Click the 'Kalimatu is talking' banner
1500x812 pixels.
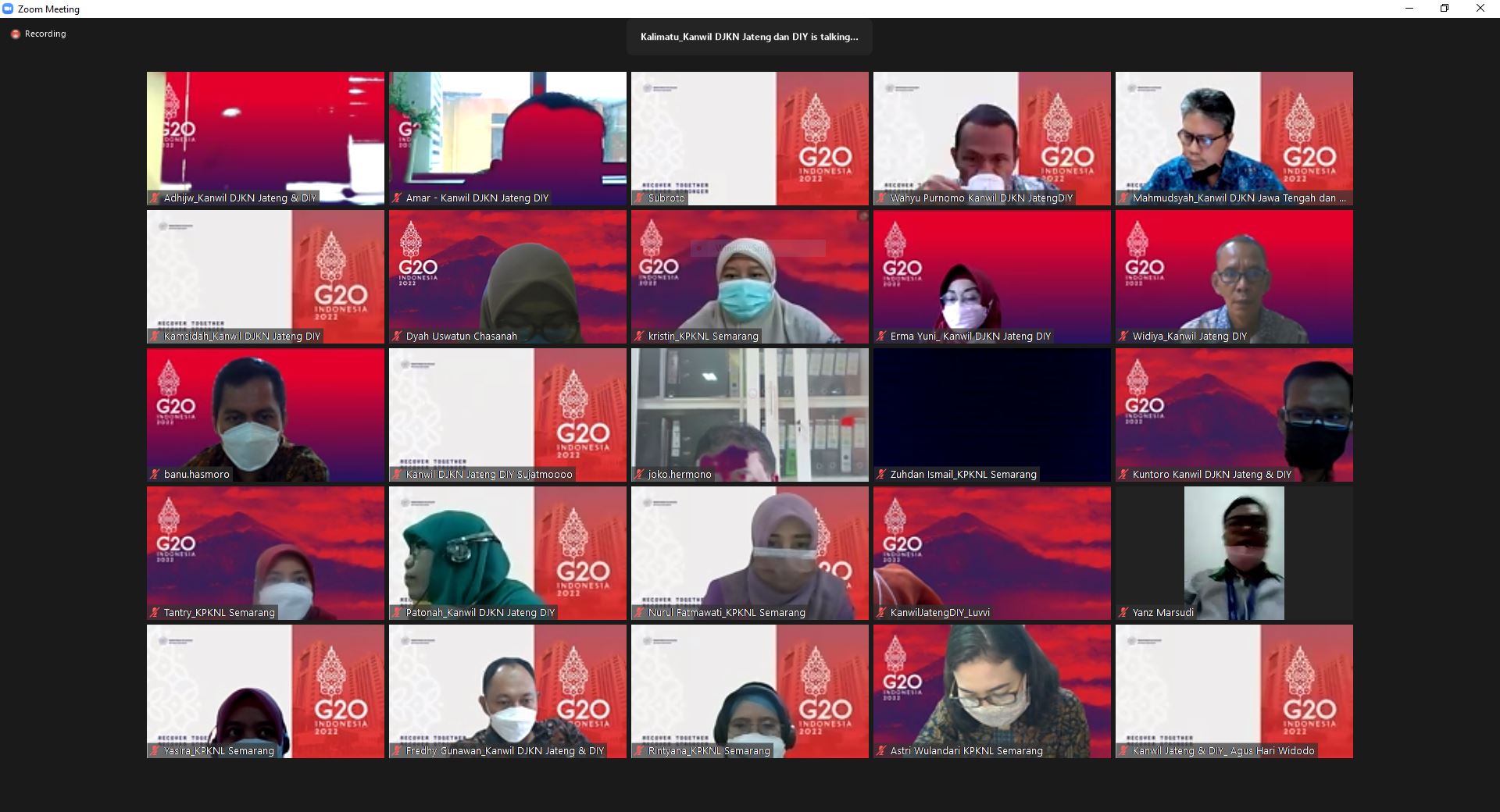click(x=748, y=37)
